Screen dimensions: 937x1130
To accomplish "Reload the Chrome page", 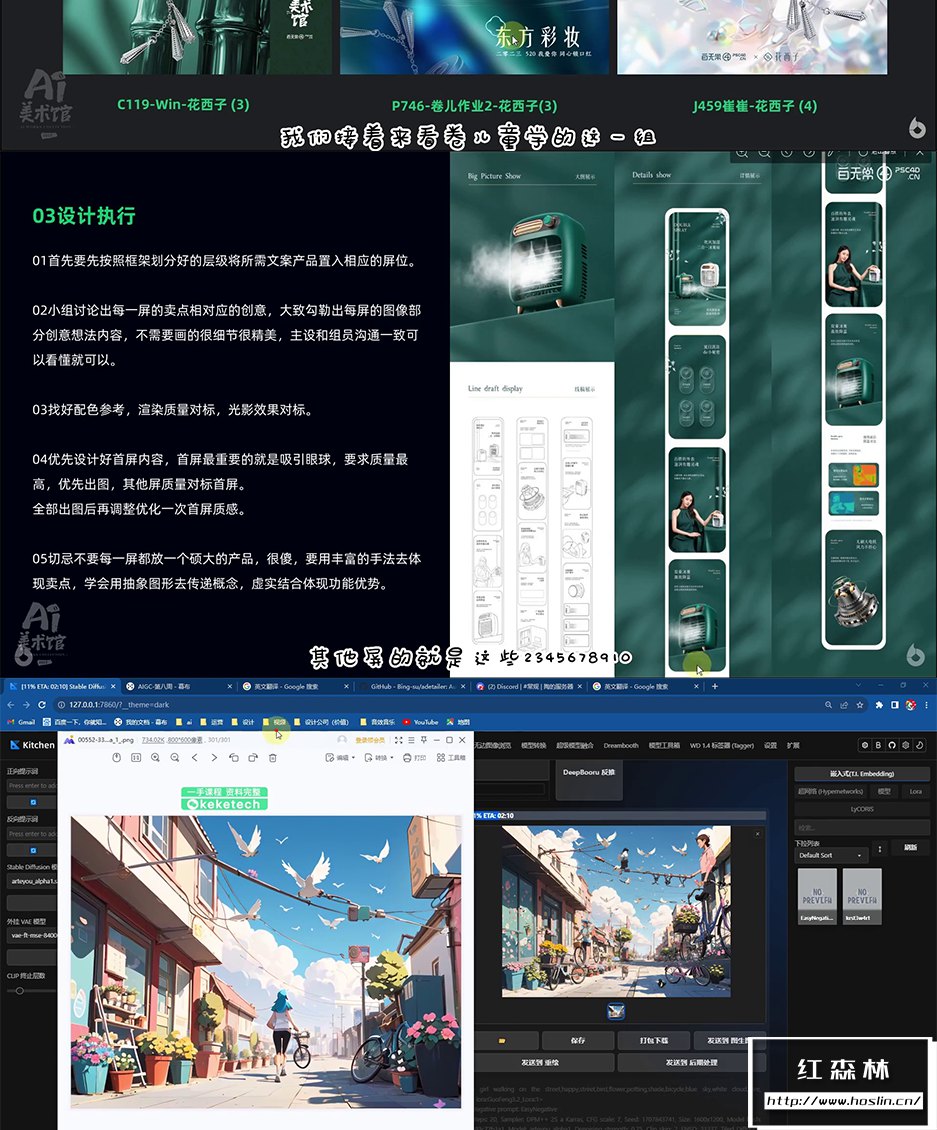I will pyautogui.click(x=42, y=705).
